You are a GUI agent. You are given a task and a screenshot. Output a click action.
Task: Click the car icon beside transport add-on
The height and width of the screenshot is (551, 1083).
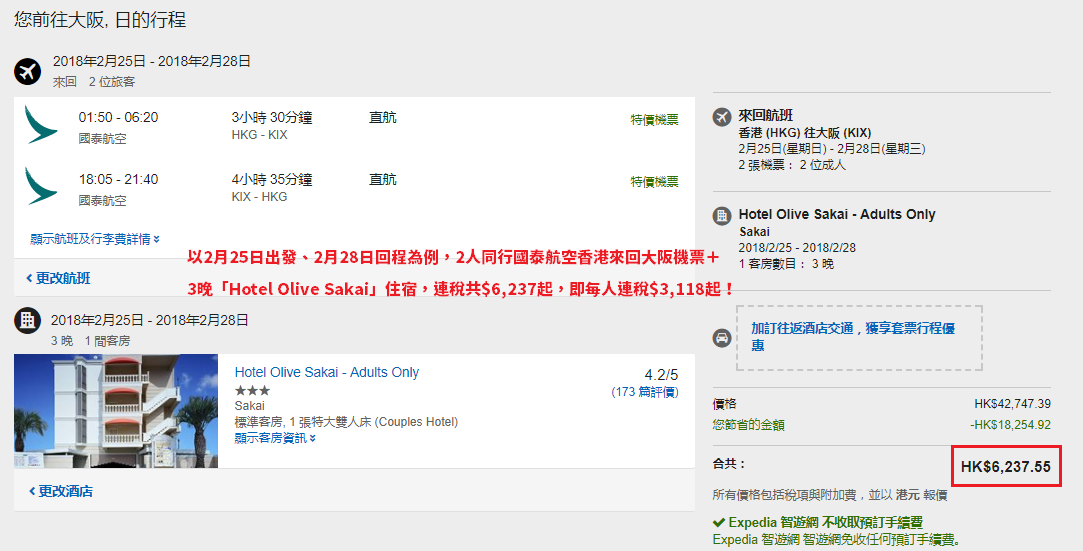coord(722,338)
